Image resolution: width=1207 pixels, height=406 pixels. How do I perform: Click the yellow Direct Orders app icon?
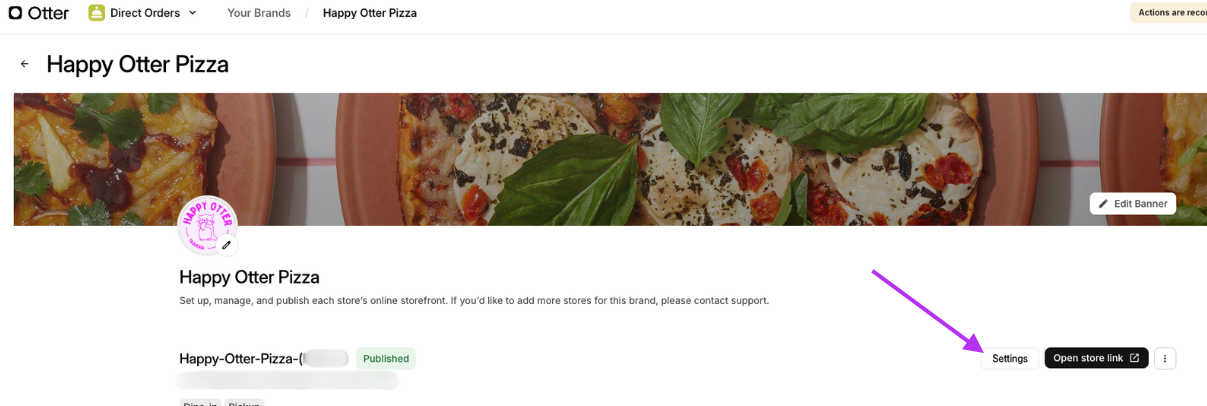96,13
